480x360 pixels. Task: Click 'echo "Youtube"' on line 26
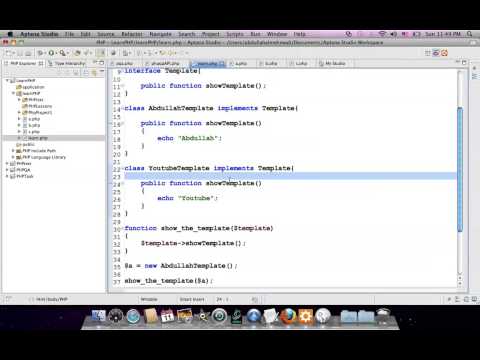pyautogui.click(x=187, y=198)
